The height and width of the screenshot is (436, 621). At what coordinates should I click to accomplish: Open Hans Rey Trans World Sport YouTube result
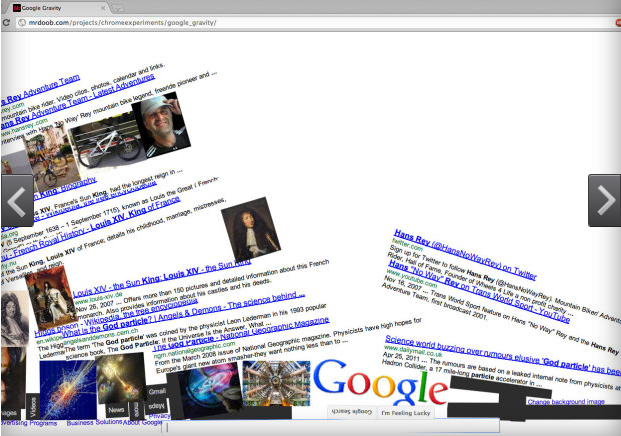click(x=479, y=291)
